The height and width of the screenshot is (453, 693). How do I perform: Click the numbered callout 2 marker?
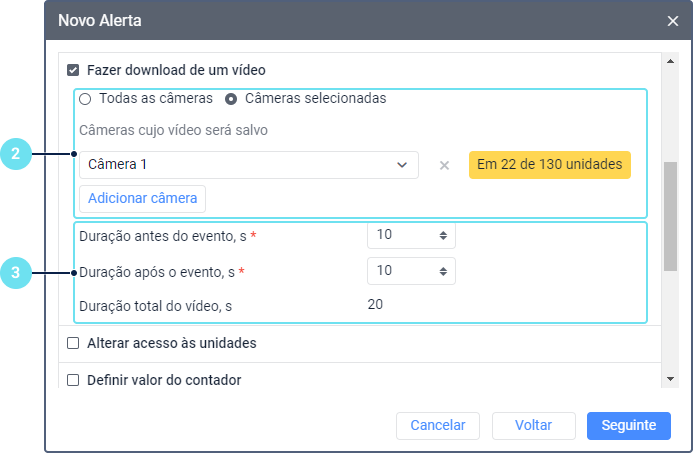(x=15, y=154)
